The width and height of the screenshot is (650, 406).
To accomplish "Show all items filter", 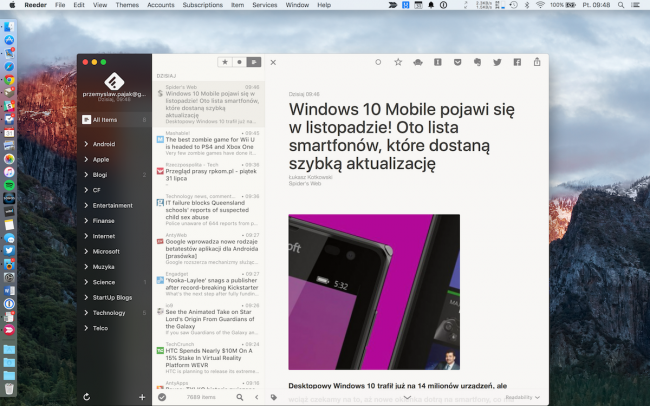I will [254, 62].
